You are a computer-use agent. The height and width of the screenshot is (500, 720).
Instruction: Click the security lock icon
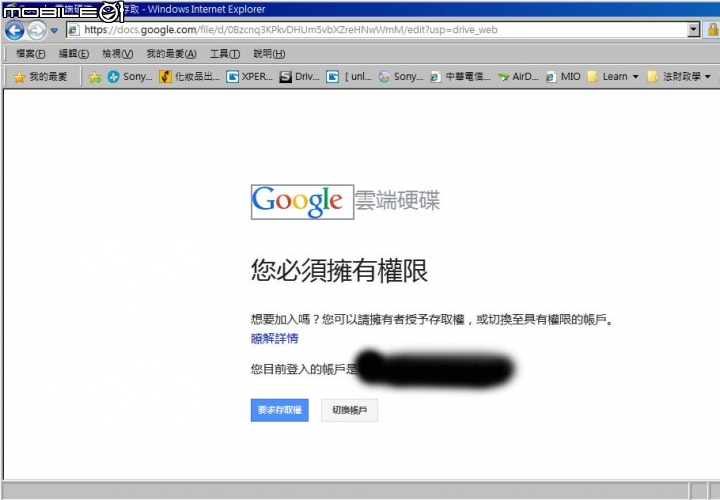[x=712, y=30]
